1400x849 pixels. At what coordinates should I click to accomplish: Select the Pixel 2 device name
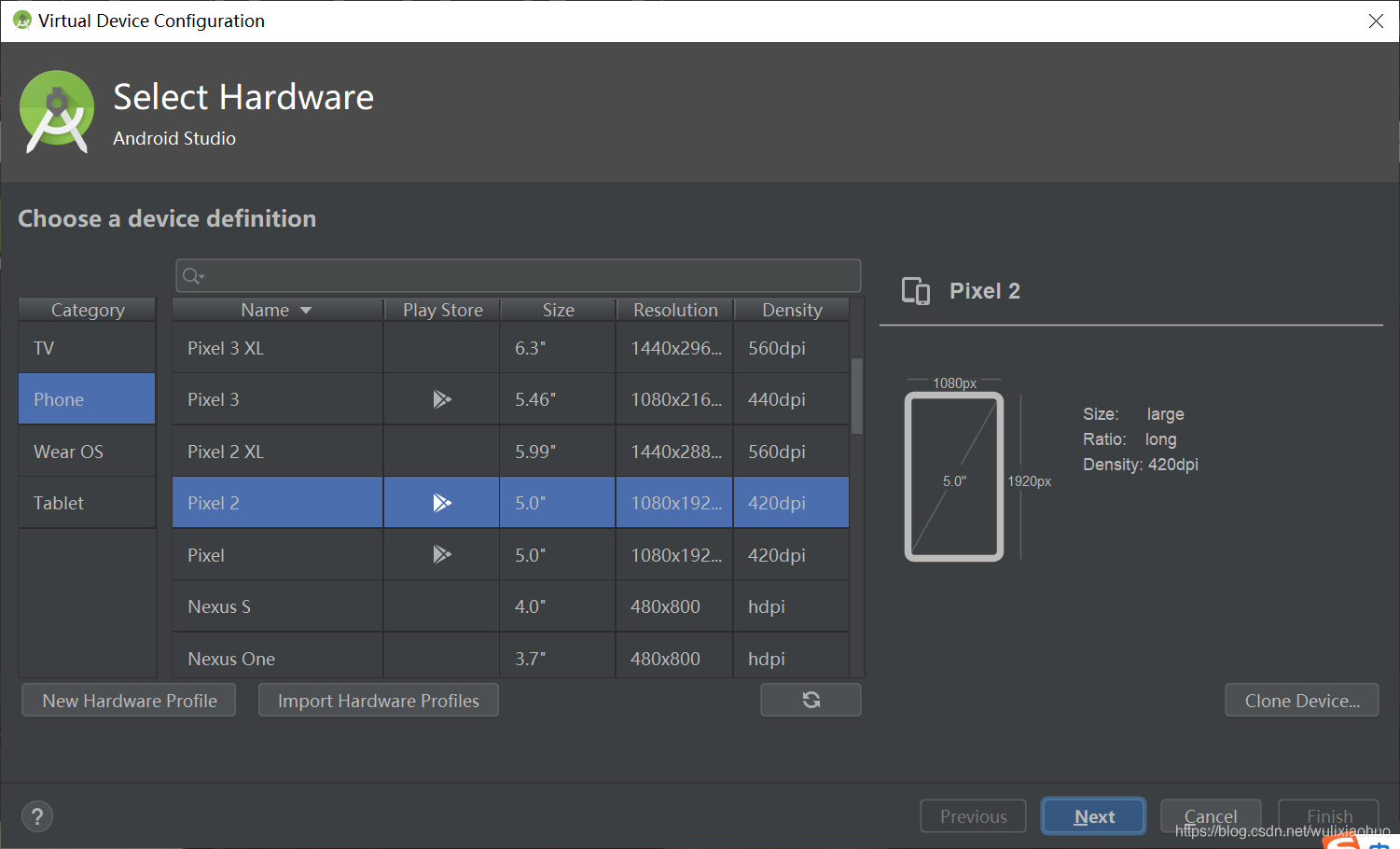[x=213, y=503]
